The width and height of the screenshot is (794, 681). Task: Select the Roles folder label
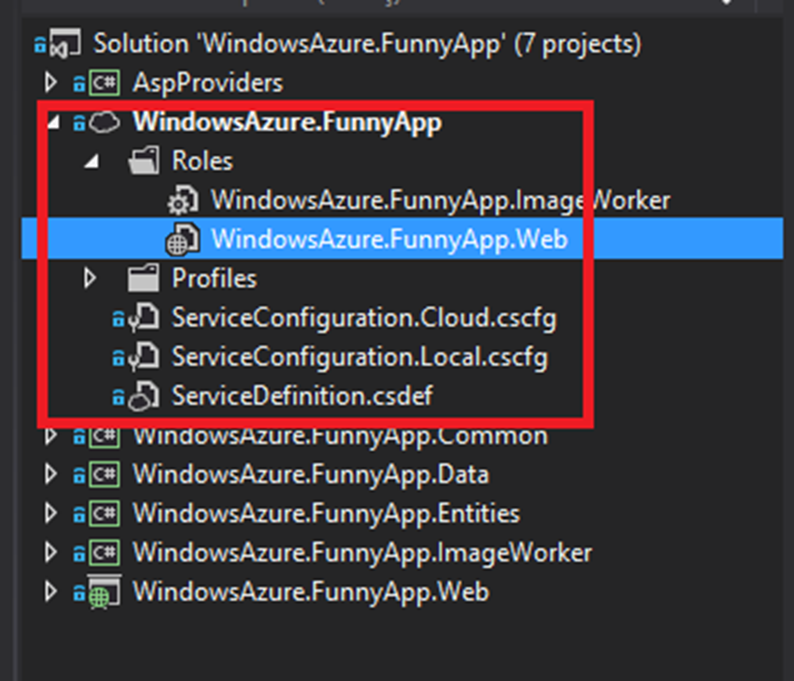click(202, 161)
